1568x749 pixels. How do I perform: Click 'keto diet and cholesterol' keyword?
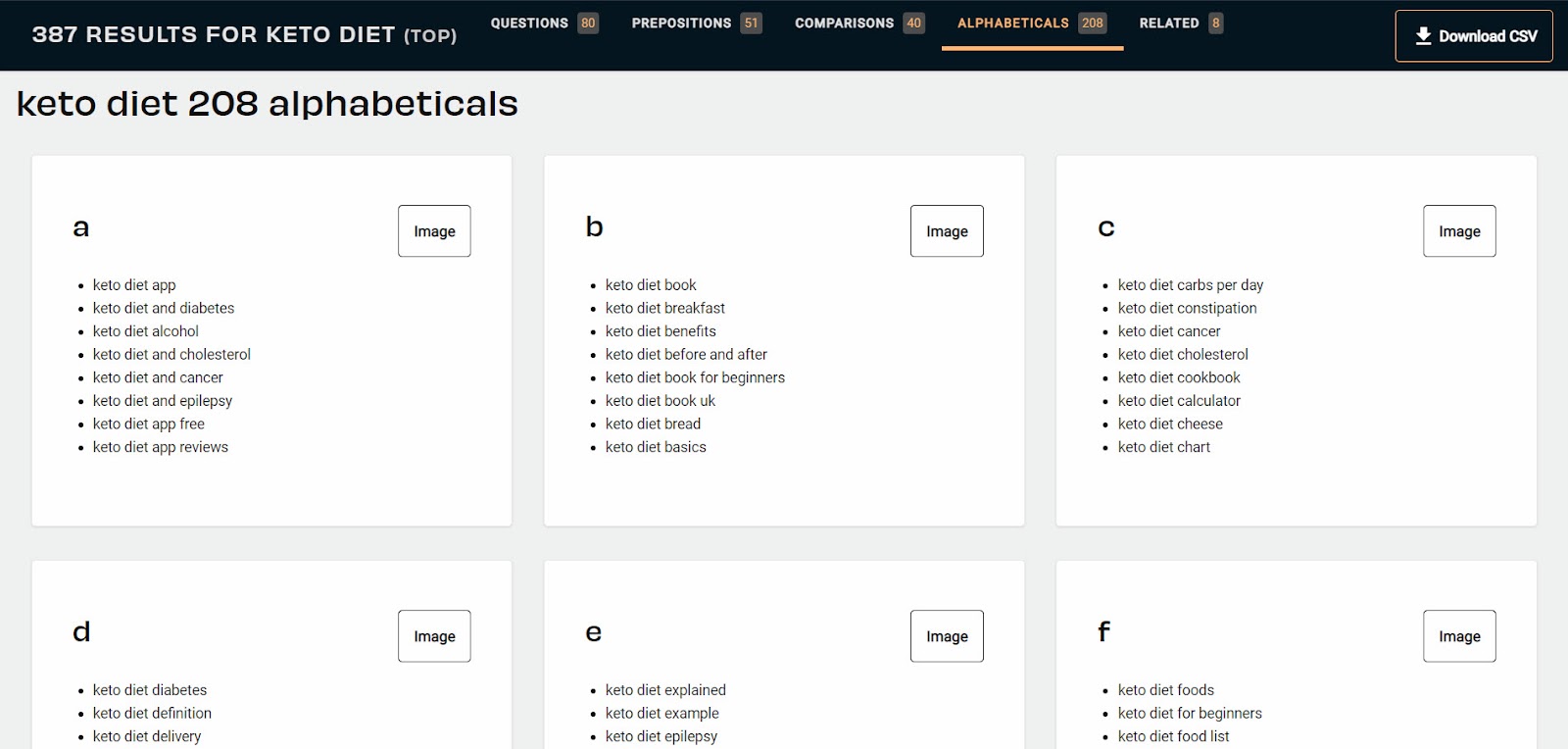coord(171,355)
